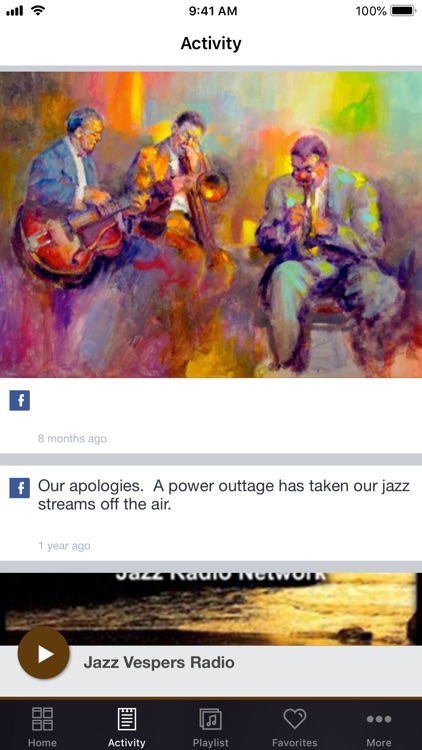Tap the Home grid icon
422x750 pixels.
pos(42,718)
